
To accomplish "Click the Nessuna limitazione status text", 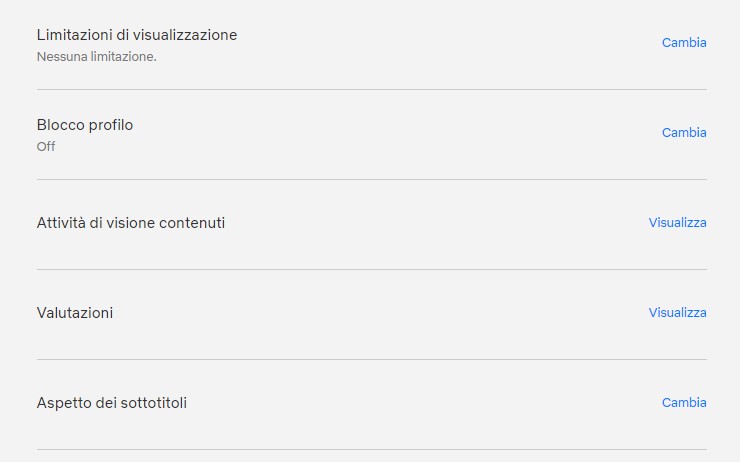I will (97, 57).
